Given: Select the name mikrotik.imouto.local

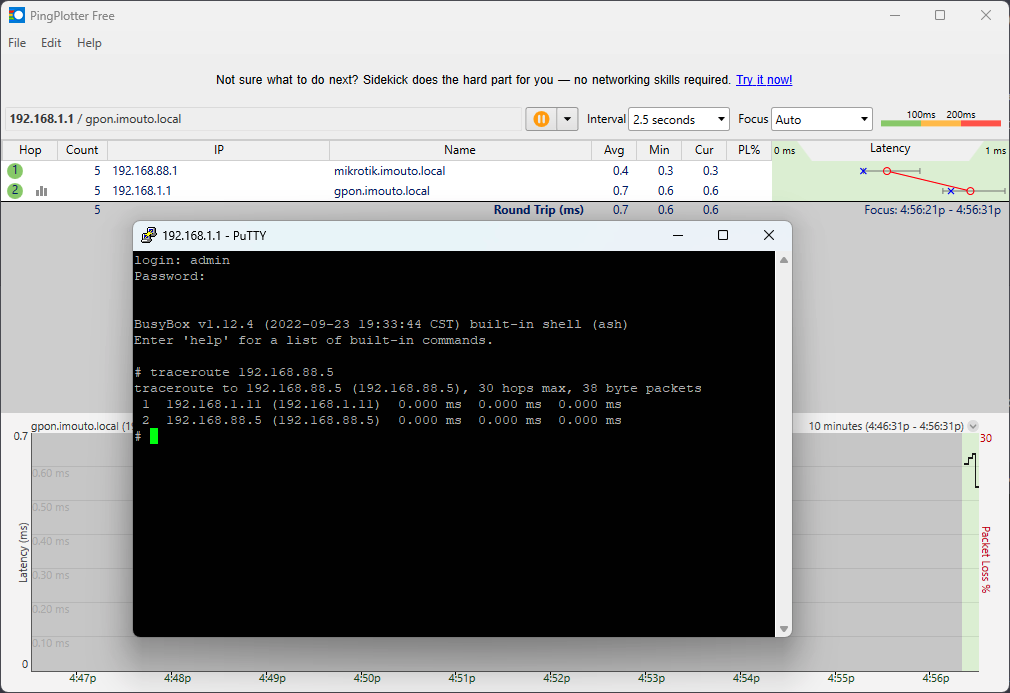Looking at the screenshot, I should 390,171.
